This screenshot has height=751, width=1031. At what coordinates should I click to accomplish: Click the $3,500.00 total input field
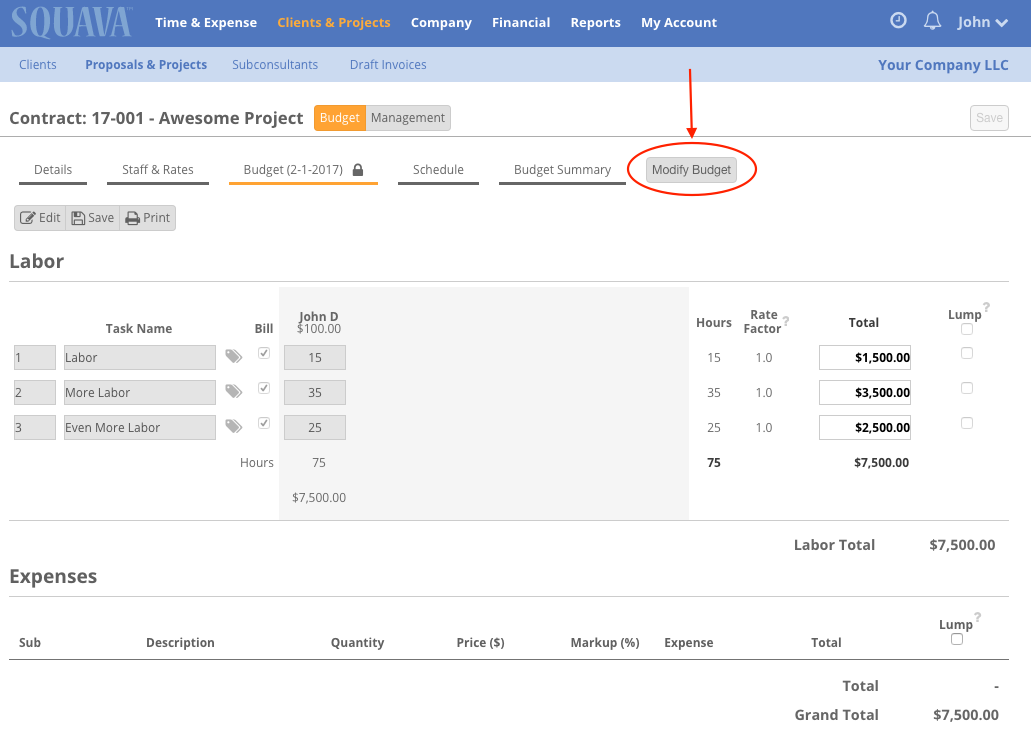865,392
